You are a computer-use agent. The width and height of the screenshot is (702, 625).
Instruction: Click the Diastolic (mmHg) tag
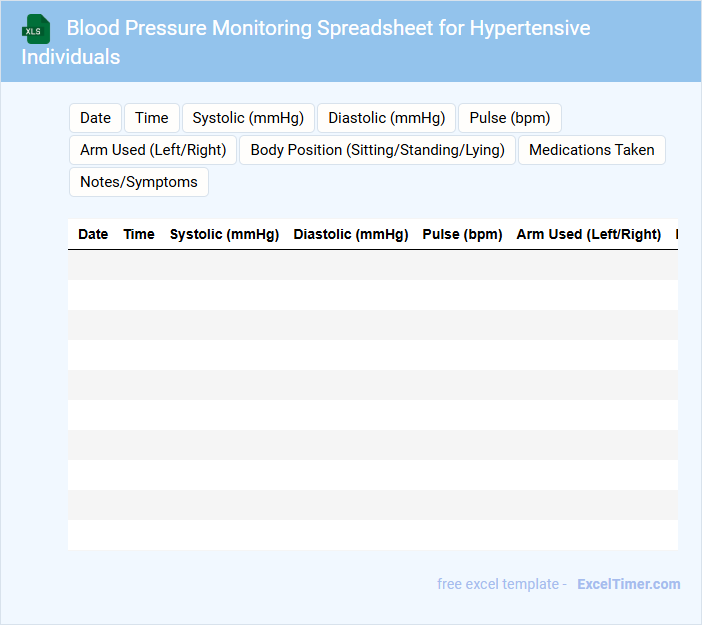387,118
